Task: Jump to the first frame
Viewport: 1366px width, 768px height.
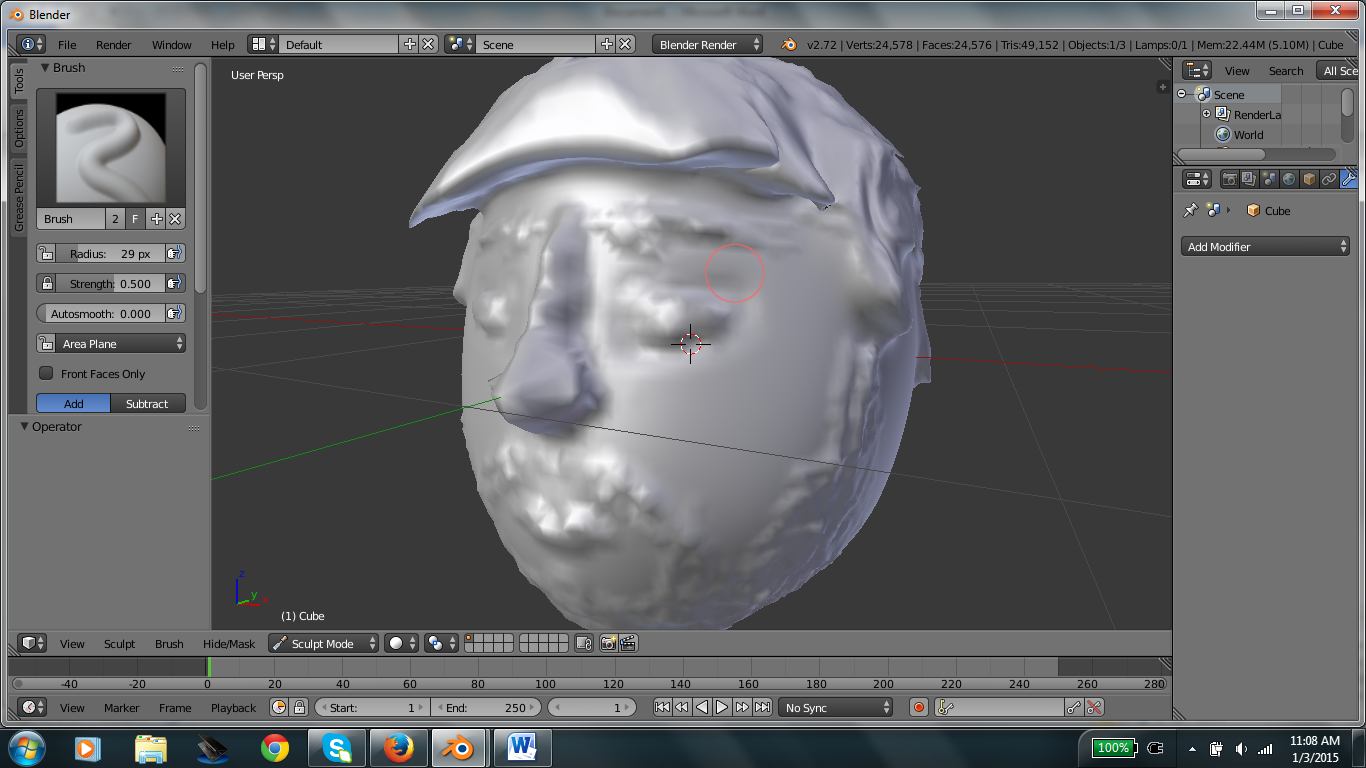Action: [662, 707]
